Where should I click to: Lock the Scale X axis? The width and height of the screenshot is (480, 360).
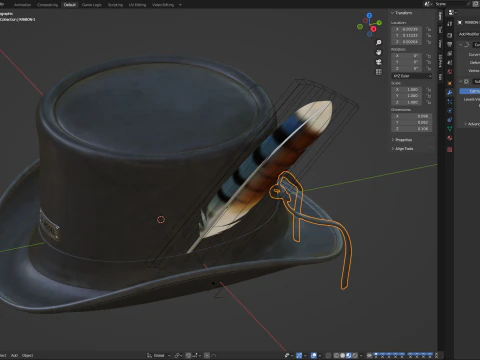tap(429, 90)
